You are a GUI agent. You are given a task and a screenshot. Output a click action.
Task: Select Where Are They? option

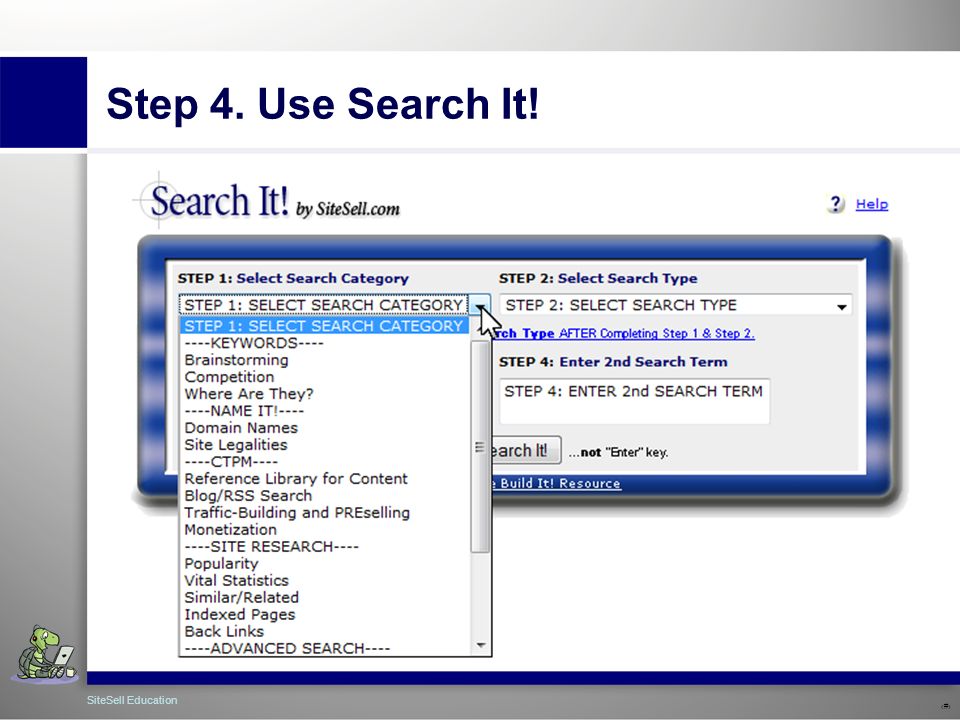click(249, 394)
